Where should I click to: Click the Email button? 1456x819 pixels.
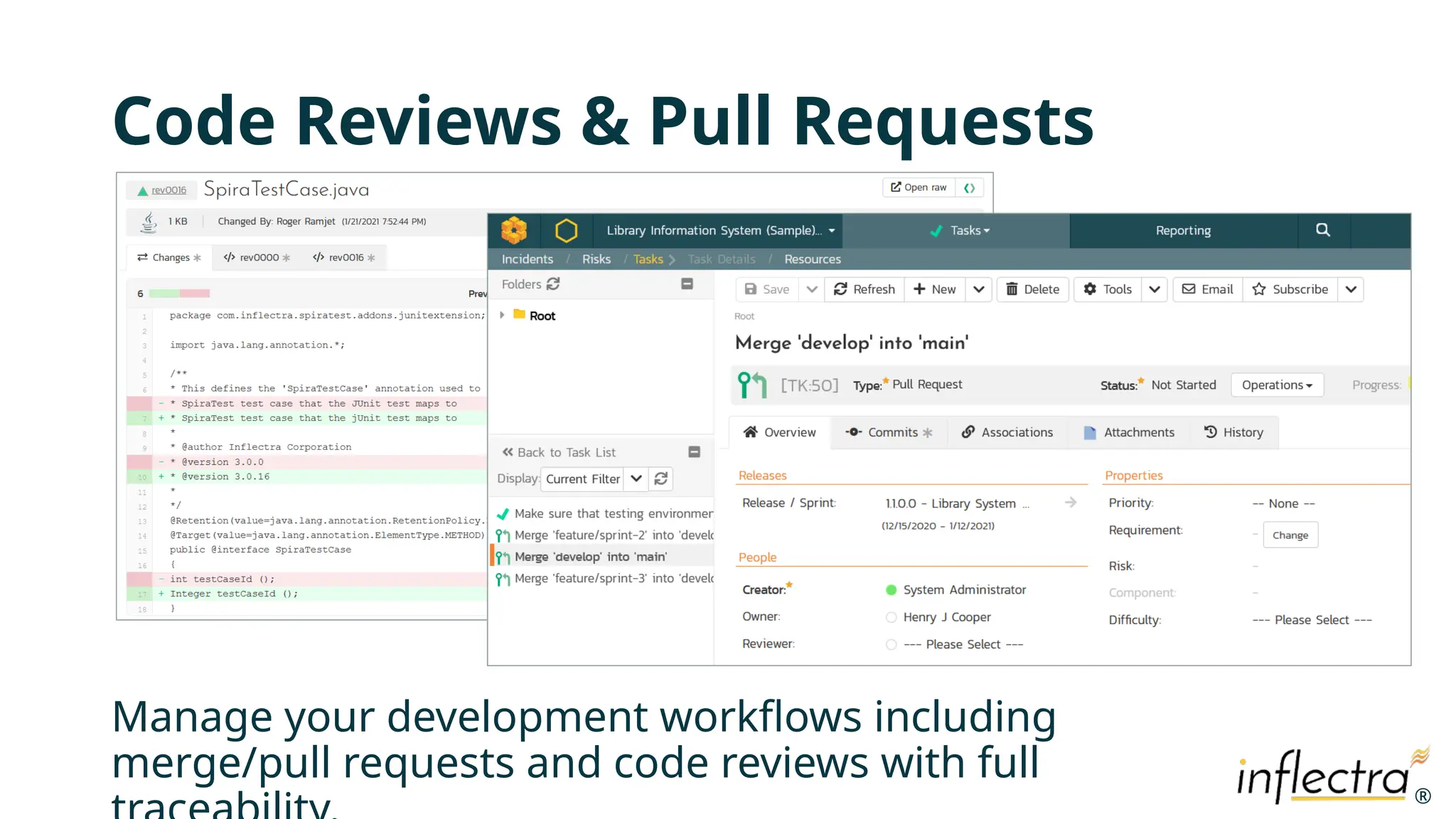tap(1208, 289)
